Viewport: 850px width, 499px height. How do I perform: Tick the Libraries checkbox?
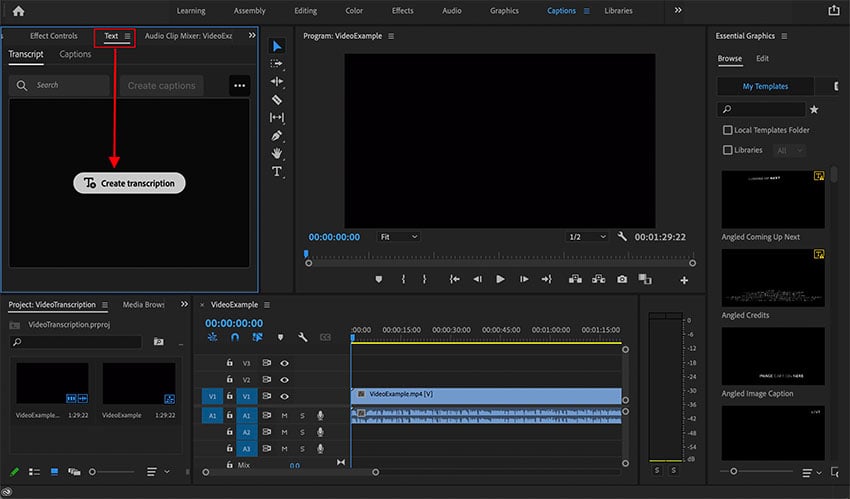(727, 150)
